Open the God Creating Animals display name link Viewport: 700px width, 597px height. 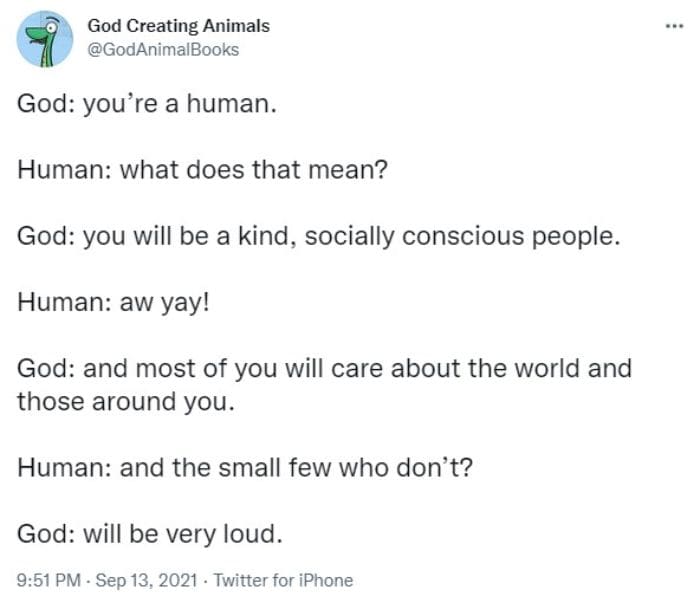point(178,26)
